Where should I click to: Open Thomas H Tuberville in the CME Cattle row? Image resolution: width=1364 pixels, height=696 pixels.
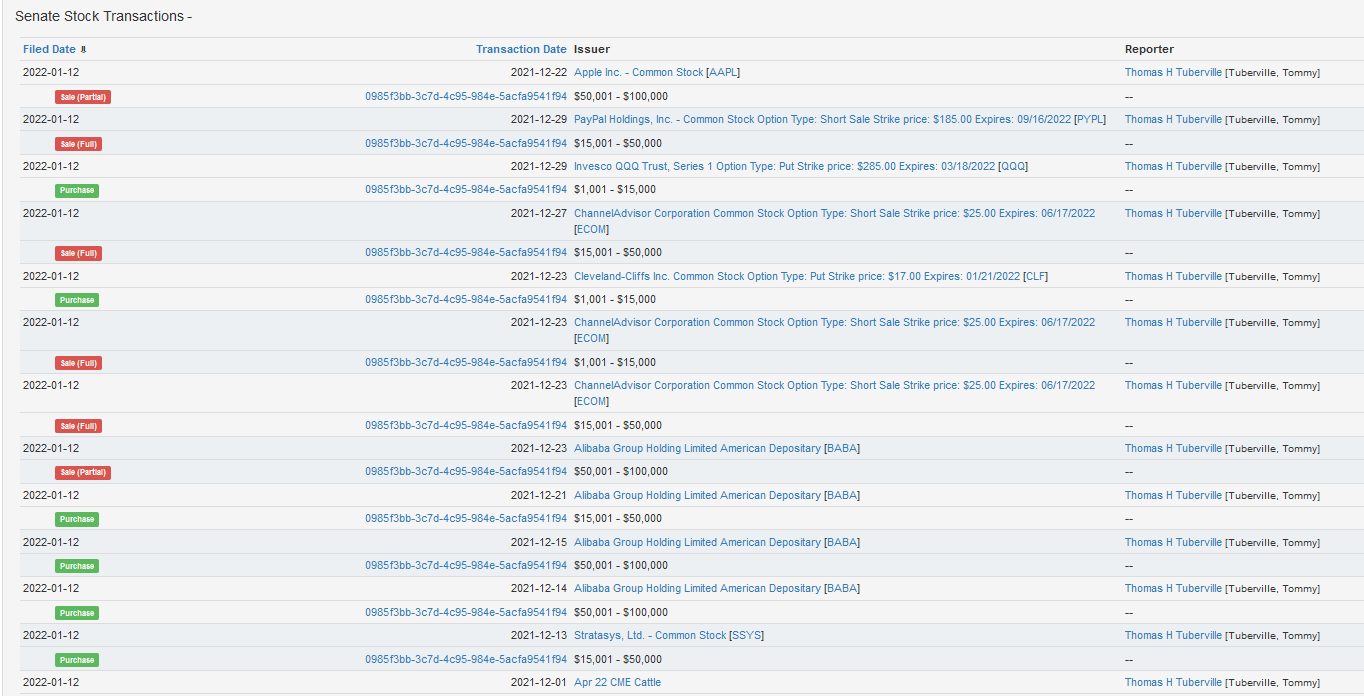pyautogui.click(x=1173, y=682)
